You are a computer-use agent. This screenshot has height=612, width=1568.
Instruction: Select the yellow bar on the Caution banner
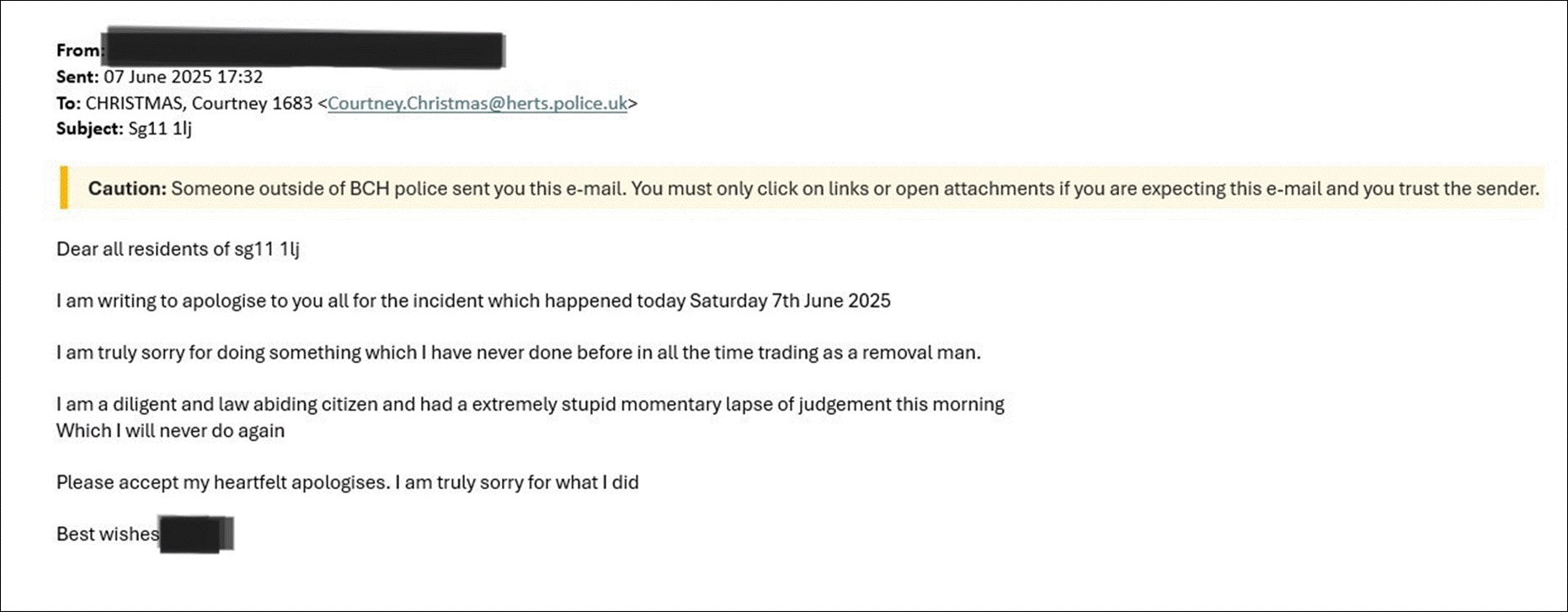click(64, 188)
